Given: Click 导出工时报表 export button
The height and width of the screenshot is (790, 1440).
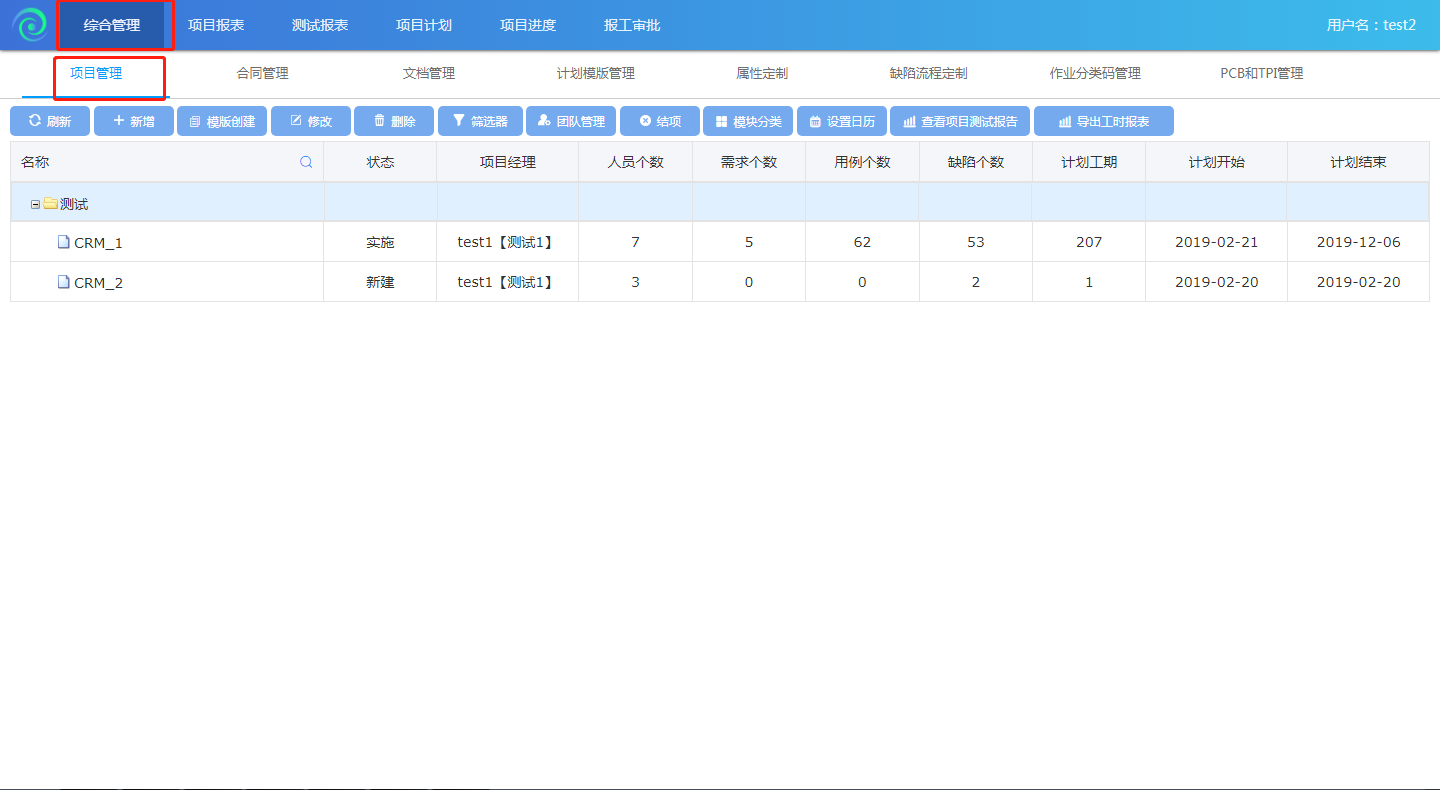Looking at the screenshot, I should pyautogui.click(x=1104, y=121).
